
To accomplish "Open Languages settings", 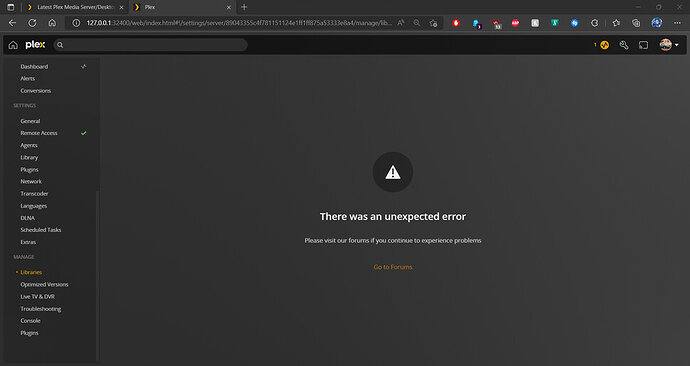I will pyautogui.click(x=33, y=206).
